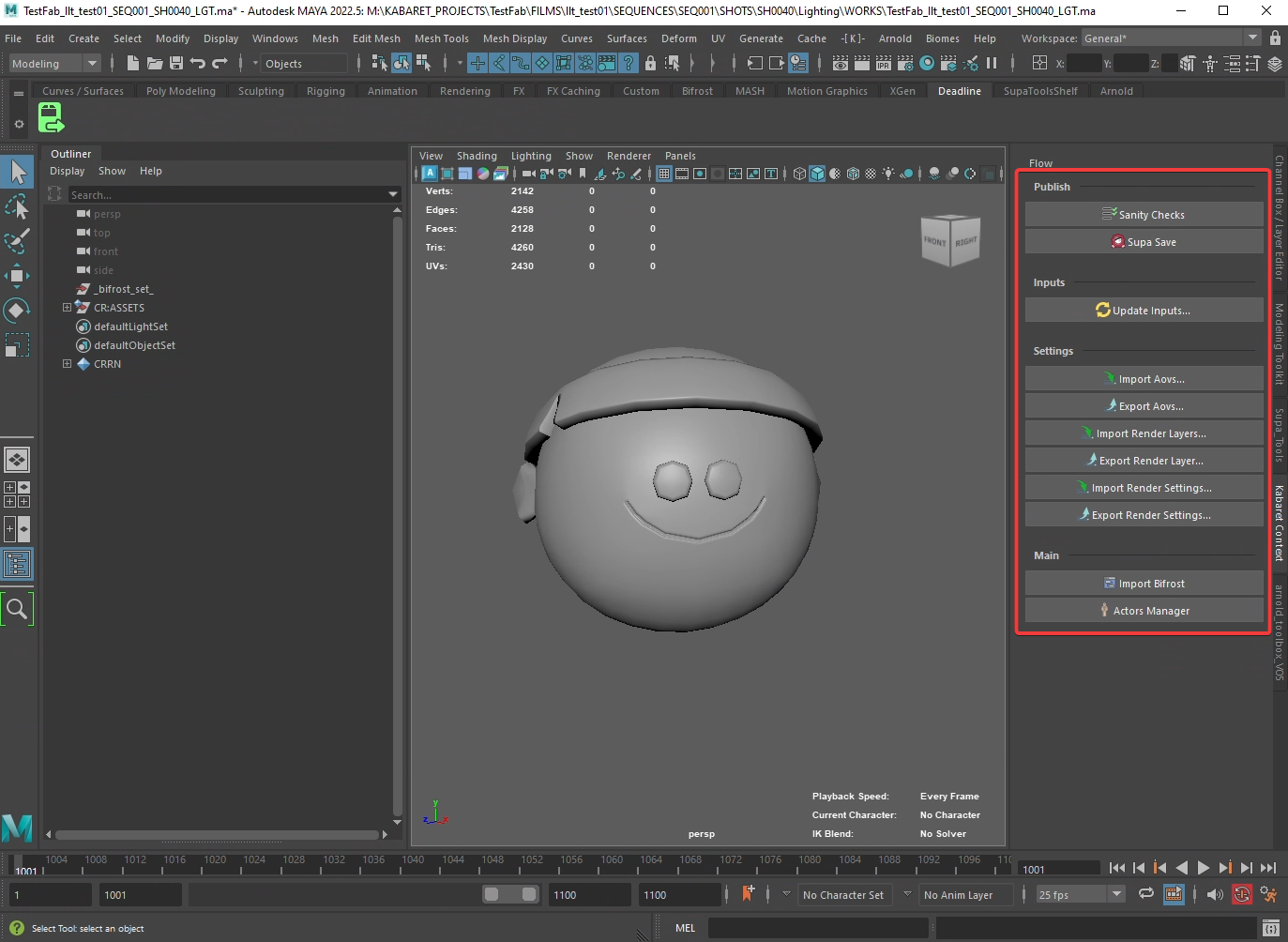The image size is (1288, 942).
Task: Open the No Character Set dropdown
Action: tap(843, 895)
